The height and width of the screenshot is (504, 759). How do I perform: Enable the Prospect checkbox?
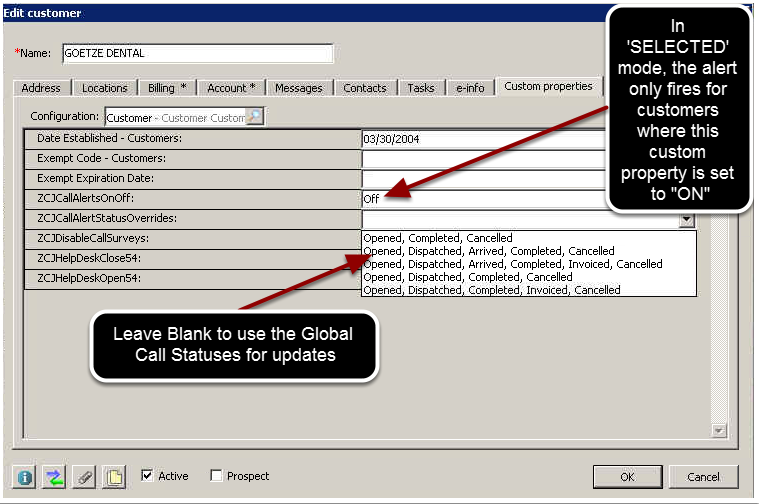216,475
